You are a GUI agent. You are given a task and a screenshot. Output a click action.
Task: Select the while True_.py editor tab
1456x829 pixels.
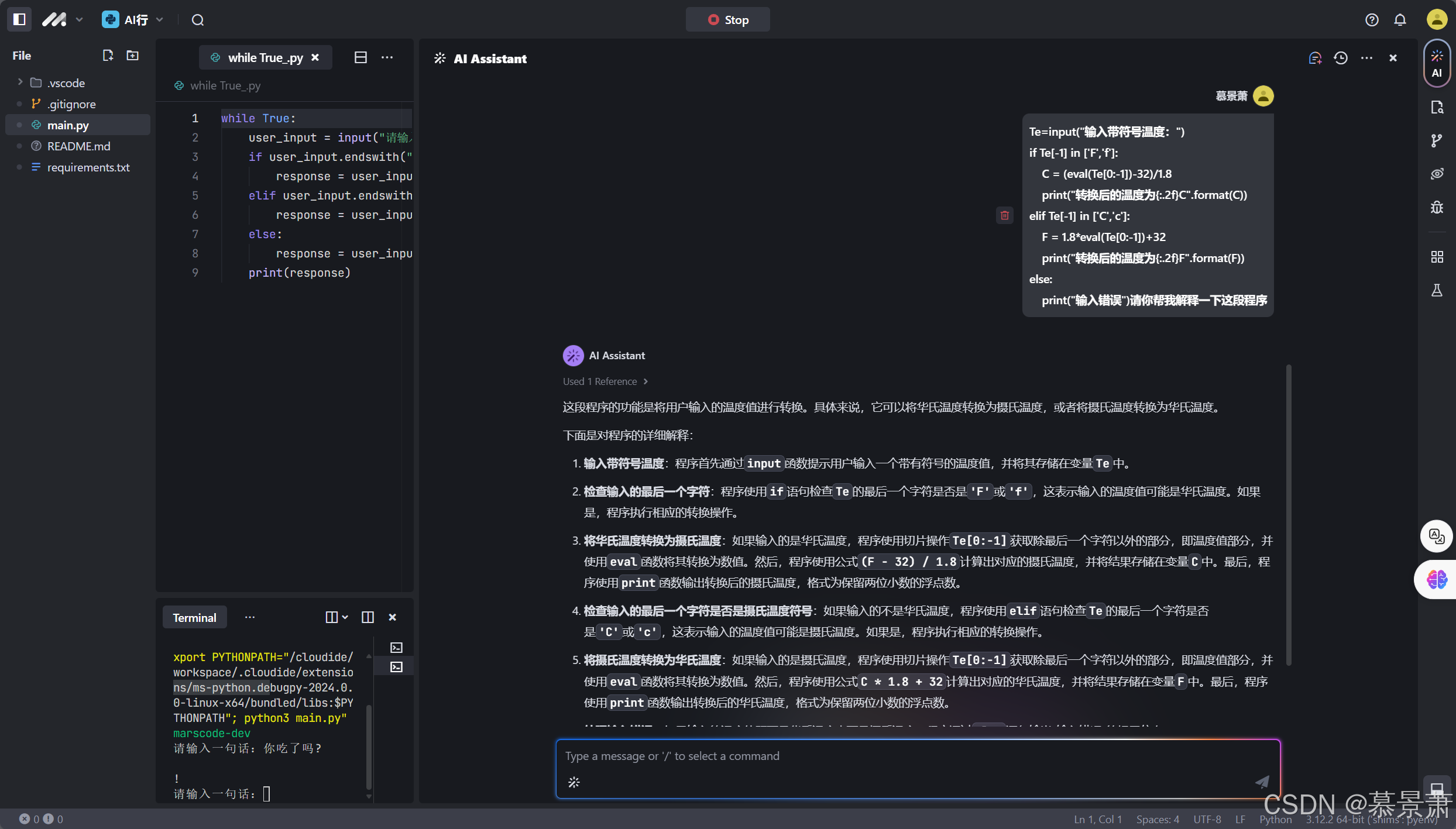tap(265, 57)
